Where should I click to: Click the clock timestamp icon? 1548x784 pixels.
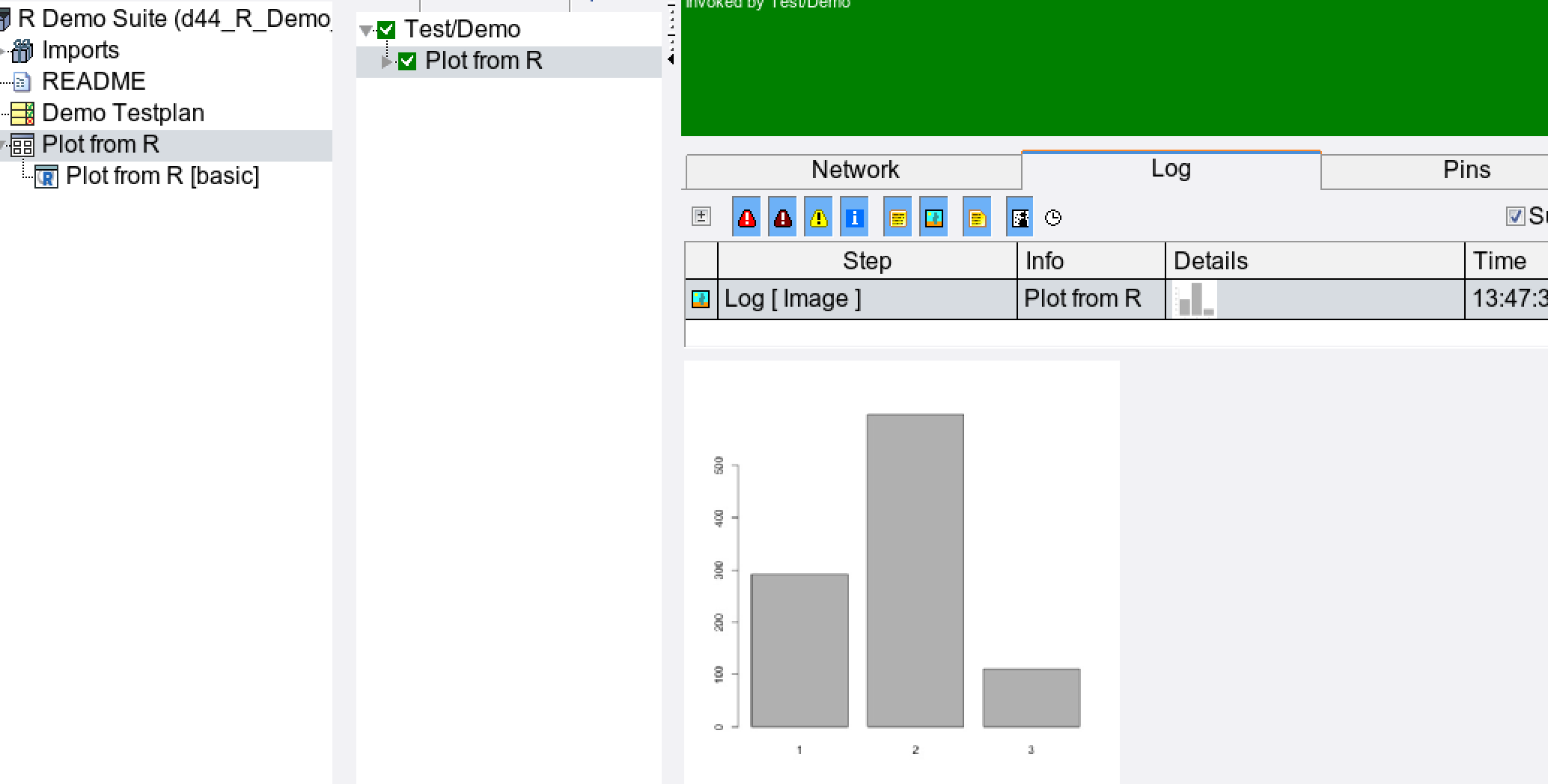(1053, 218)
